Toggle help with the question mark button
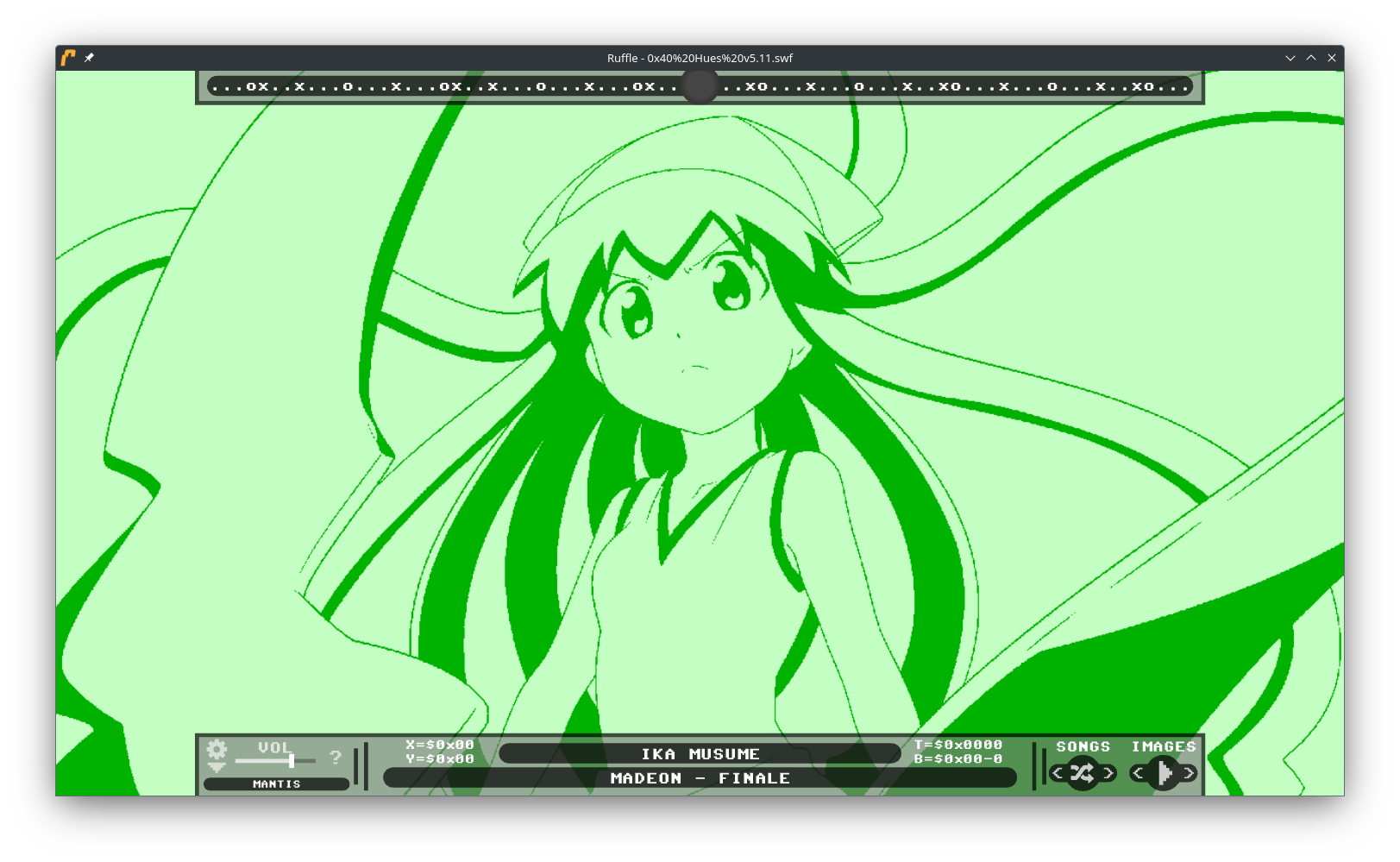 [x=336, y=759]
